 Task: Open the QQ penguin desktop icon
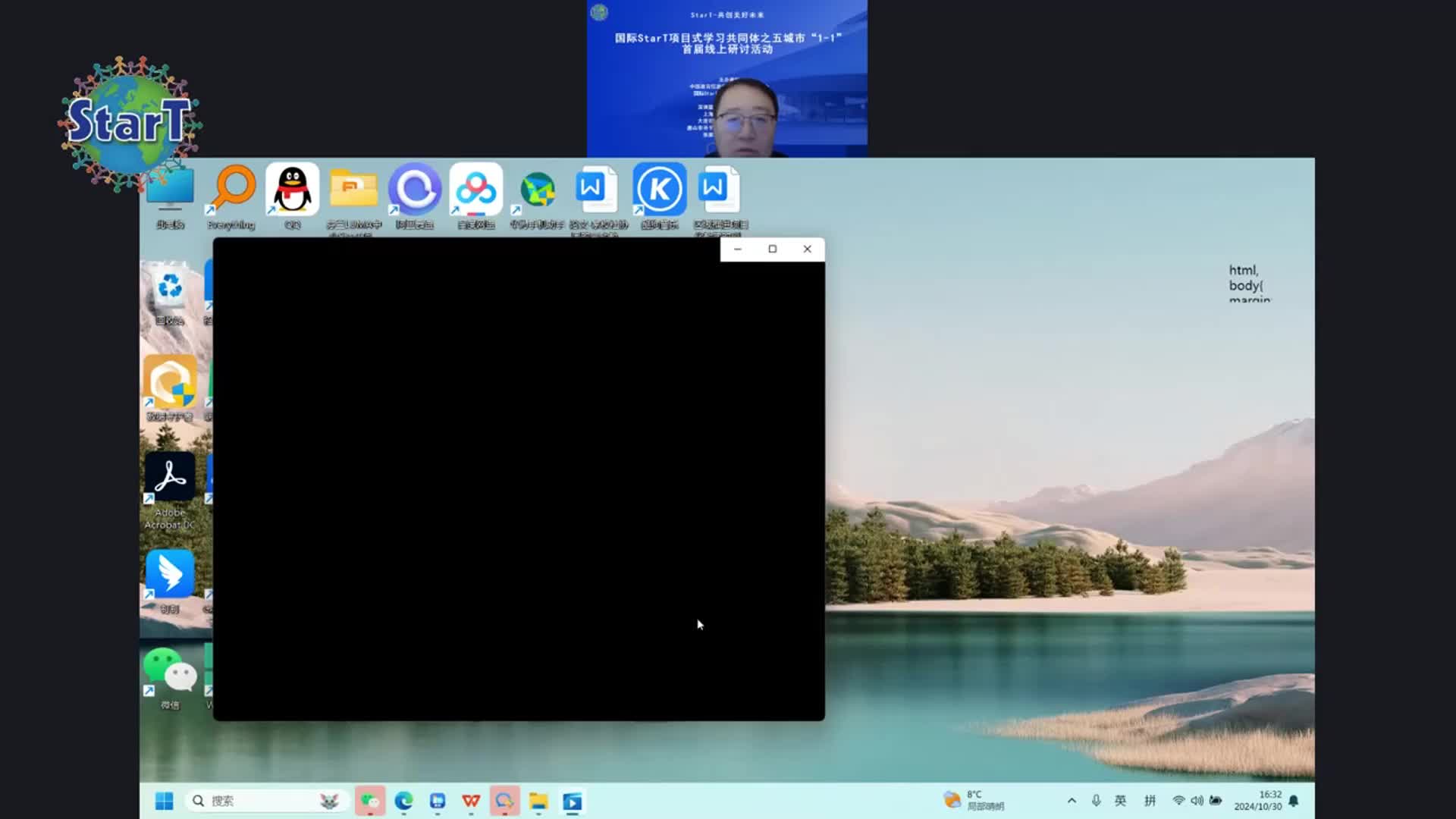(292, 190)
